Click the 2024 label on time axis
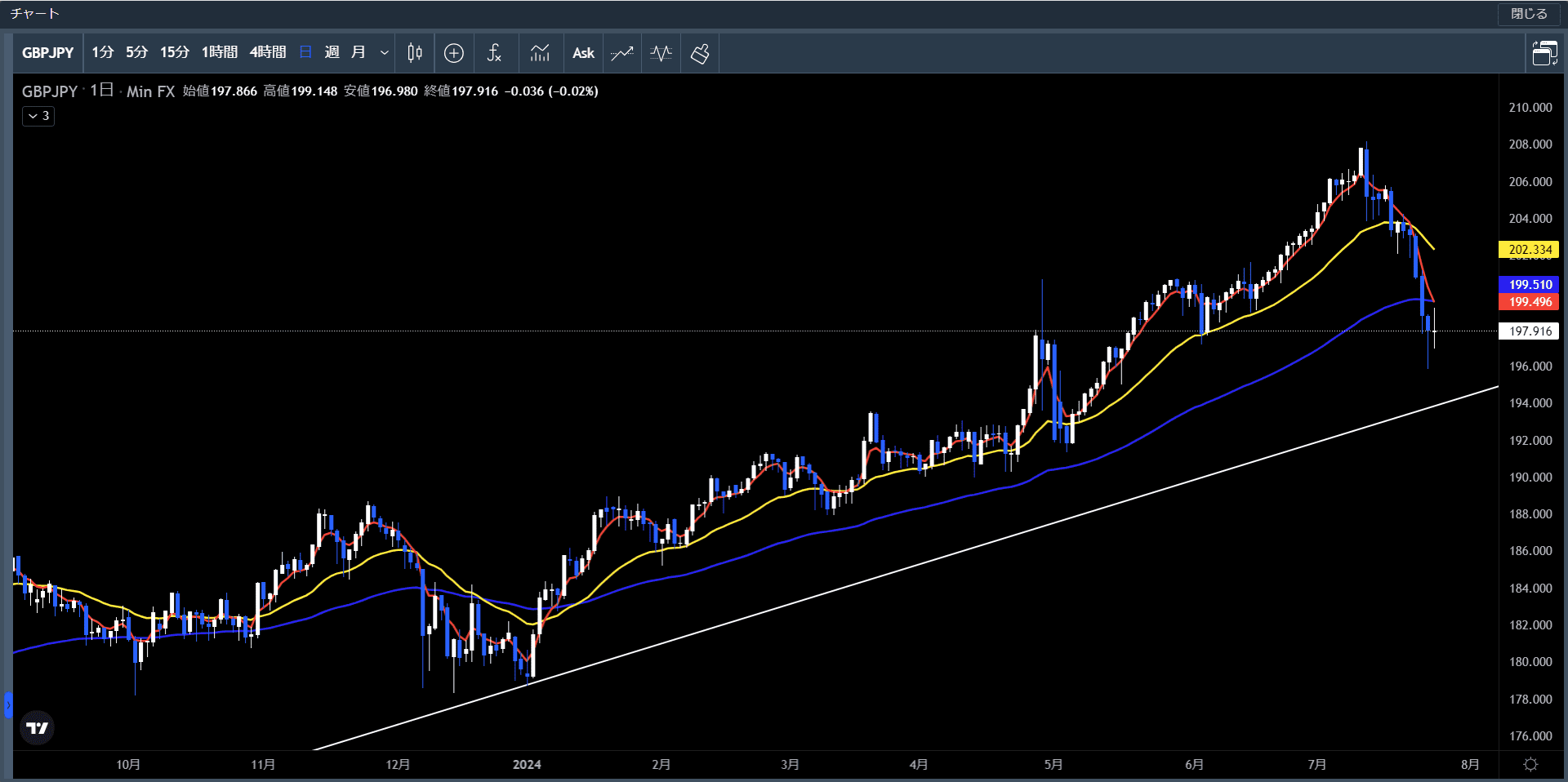1568x782 pixels. [x=527, y=765]
